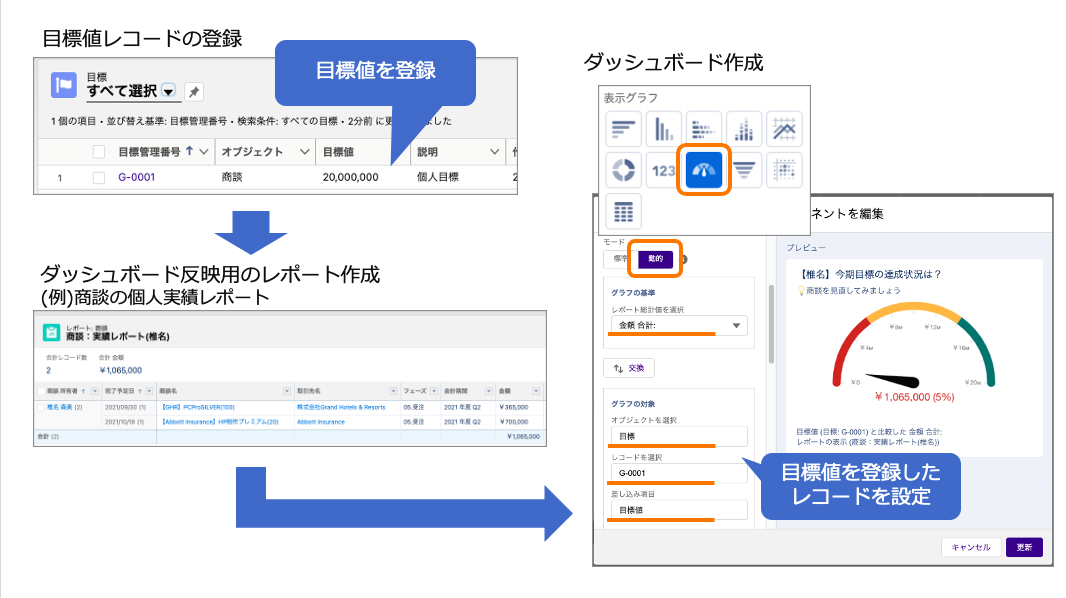
Task: Tick the select-all checkbox in 目標 list header
Action: pyautogui.click(x=99, y=152)
